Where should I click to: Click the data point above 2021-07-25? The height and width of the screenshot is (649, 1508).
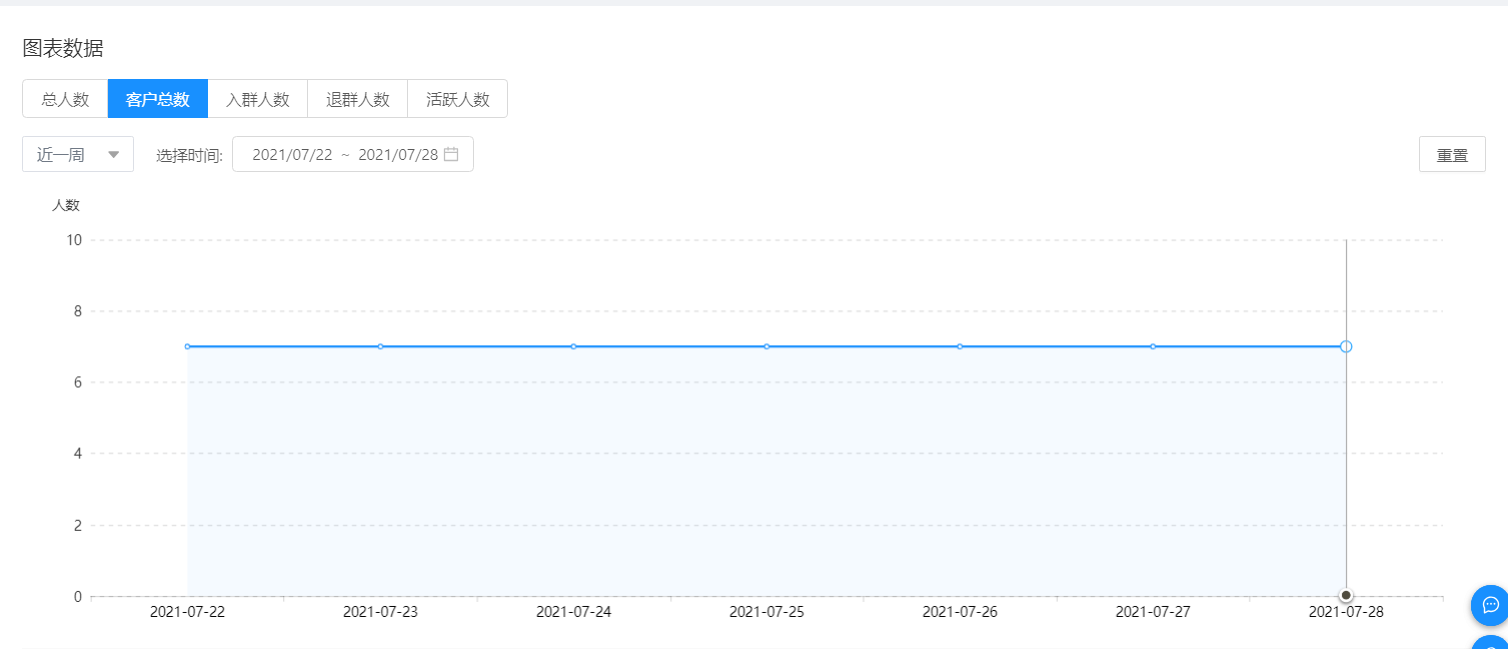(767, 346)
